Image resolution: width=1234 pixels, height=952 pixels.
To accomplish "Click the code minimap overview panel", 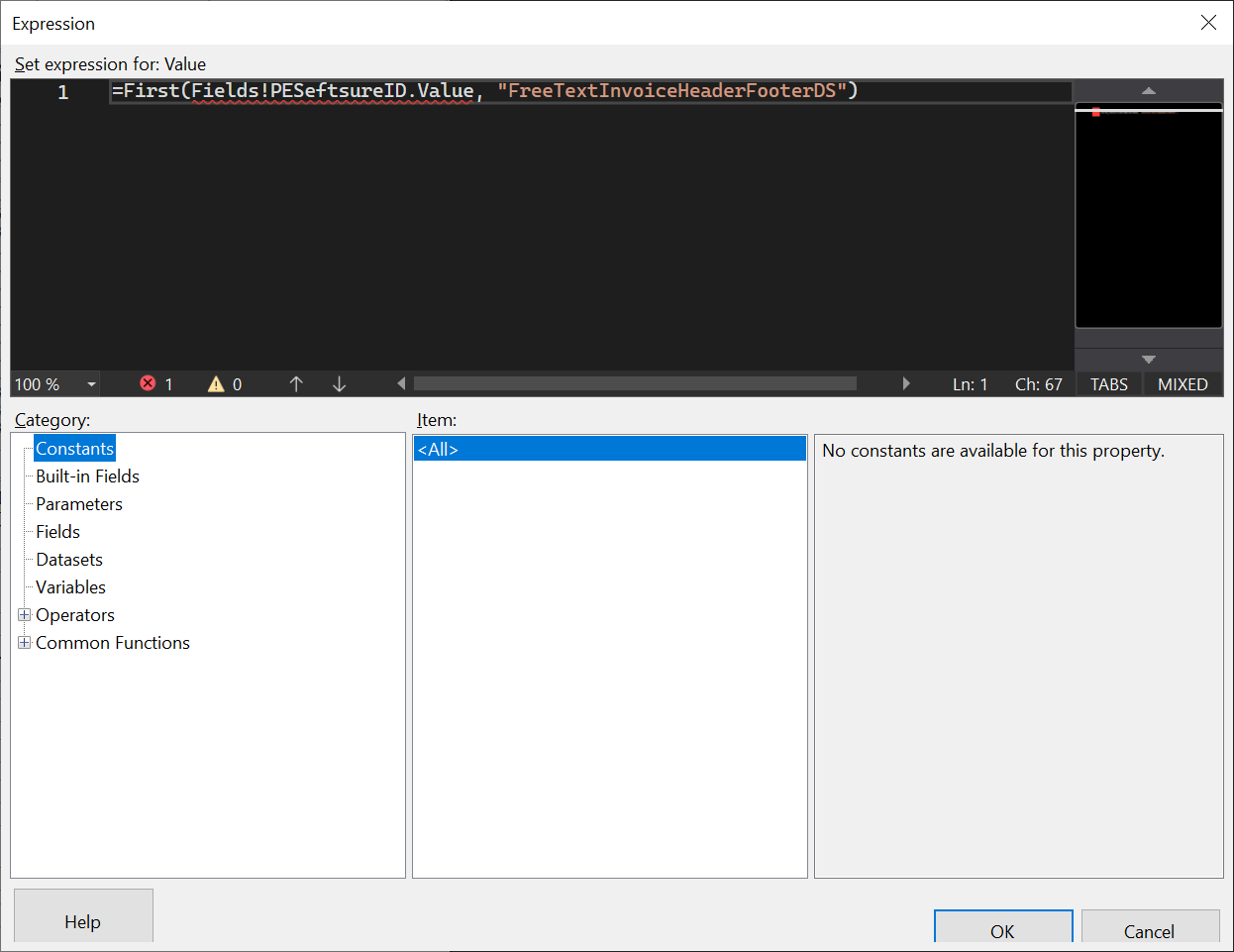I will click(1149, 215).
